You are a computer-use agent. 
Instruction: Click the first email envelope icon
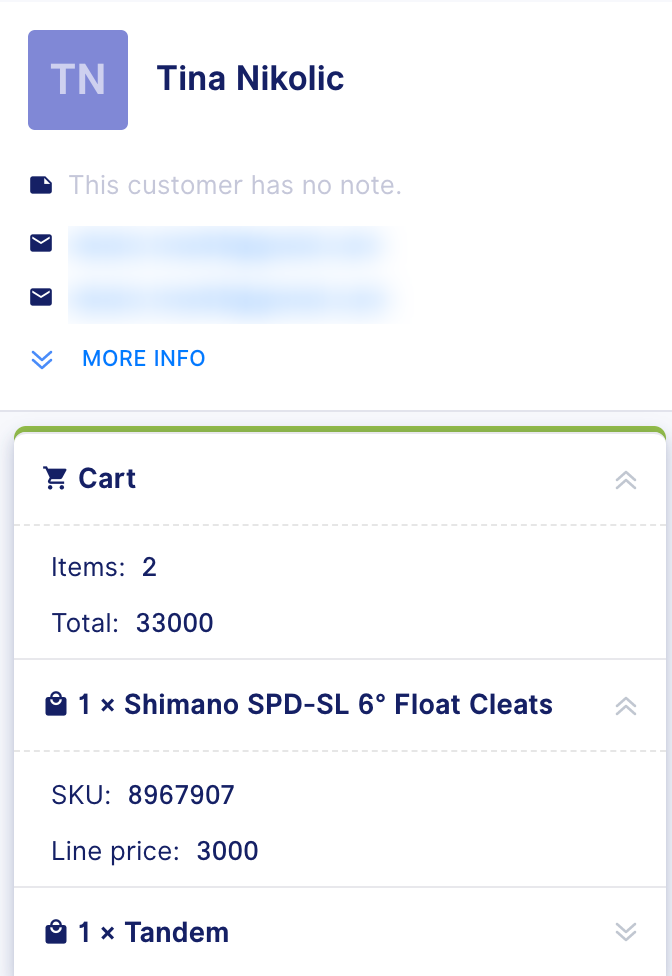41,243
